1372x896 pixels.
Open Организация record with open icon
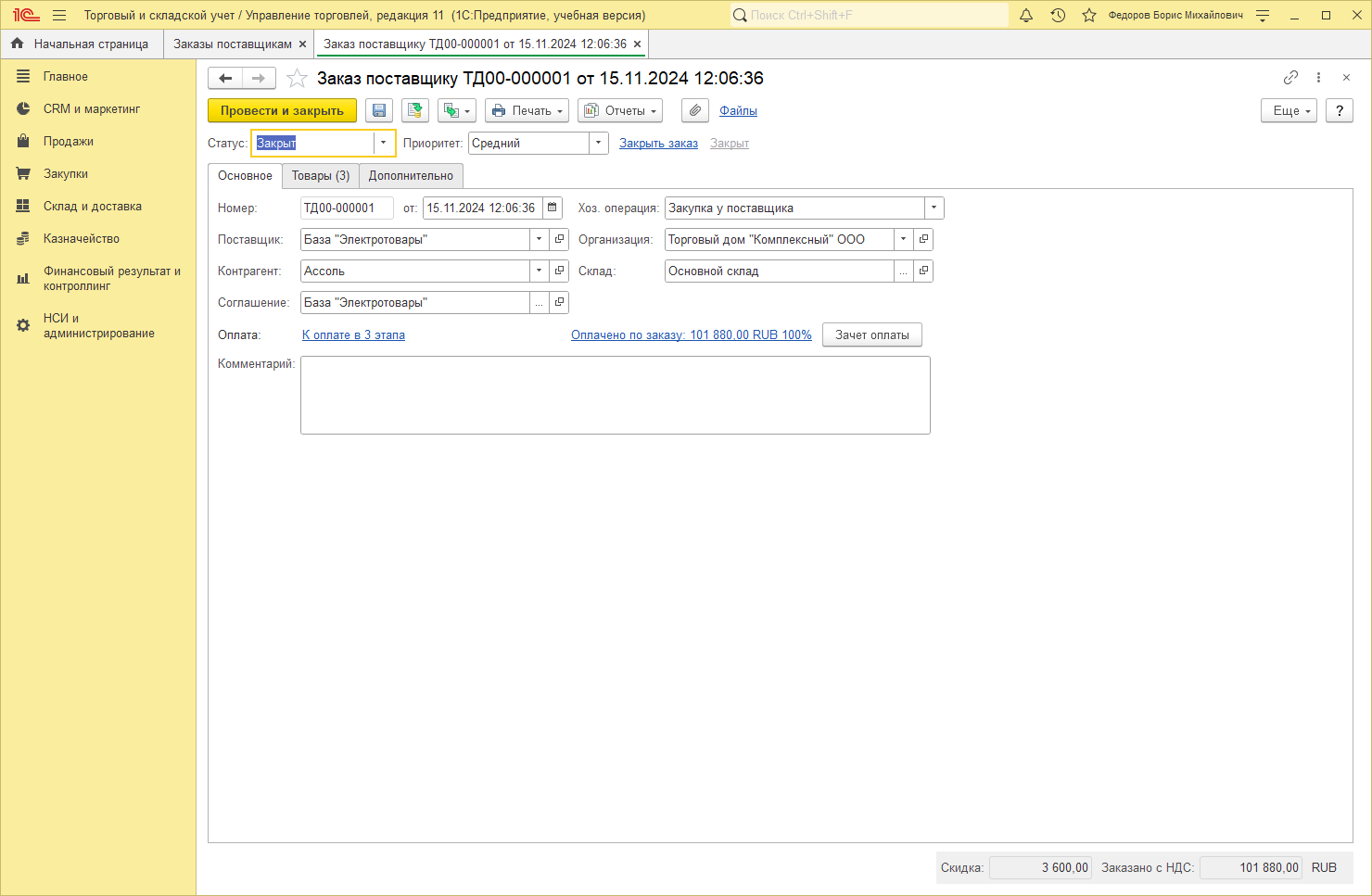pyautogui.click(x=923, y=239)
